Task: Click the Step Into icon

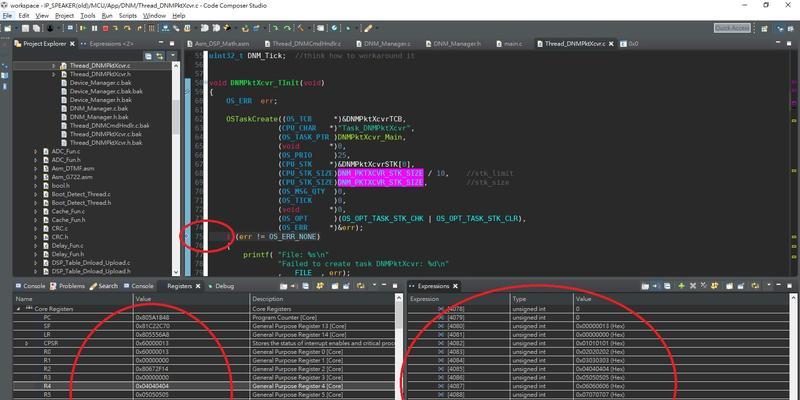Action: pyautogui.click(x=115, y=29)
